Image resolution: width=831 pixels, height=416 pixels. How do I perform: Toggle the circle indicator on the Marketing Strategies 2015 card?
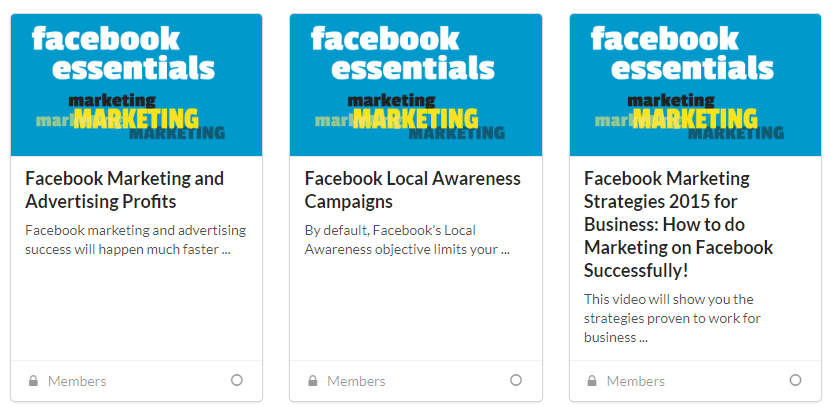(x=796, y=380)
